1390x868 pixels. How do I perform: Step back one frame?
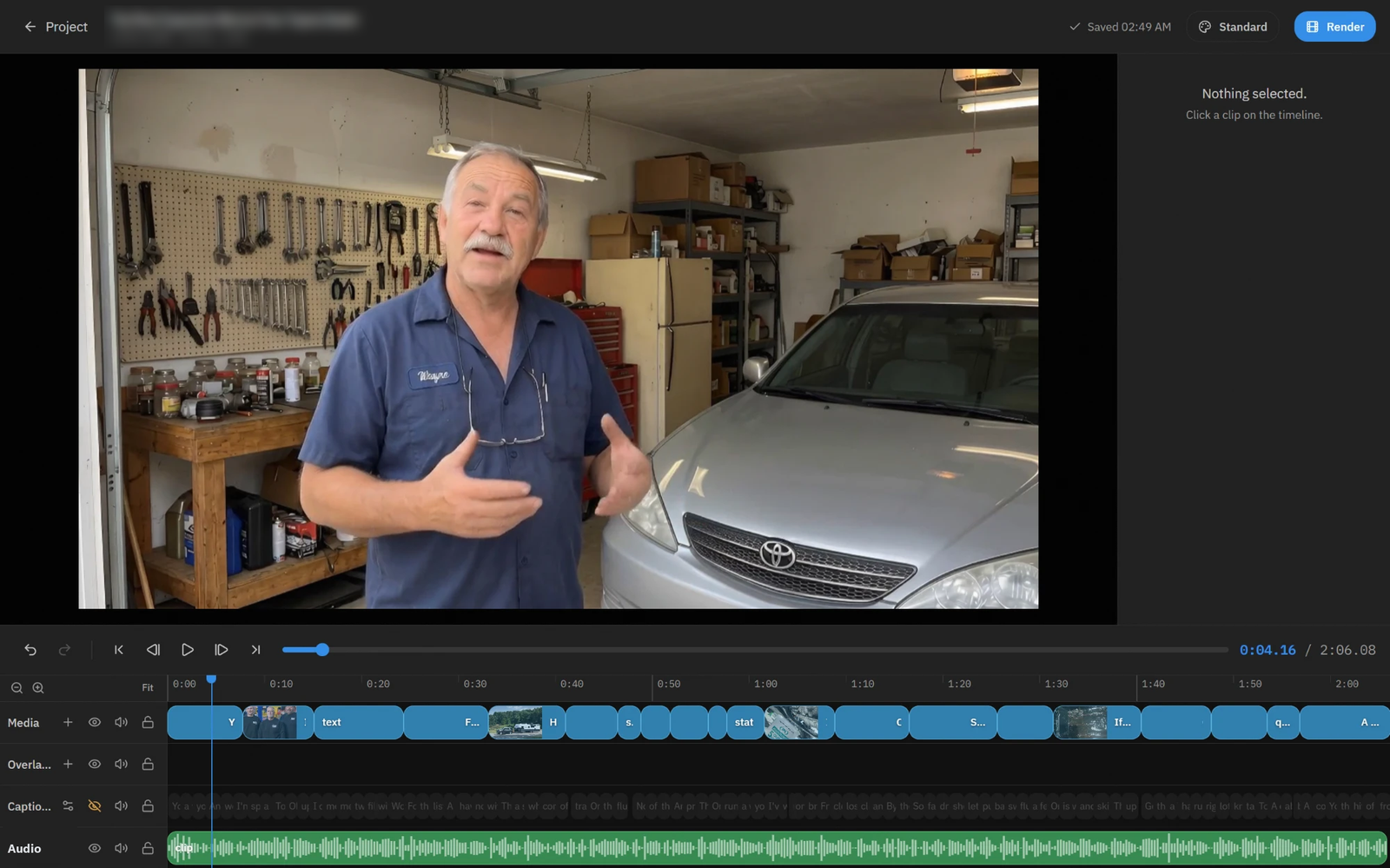[x=153, y=650]
